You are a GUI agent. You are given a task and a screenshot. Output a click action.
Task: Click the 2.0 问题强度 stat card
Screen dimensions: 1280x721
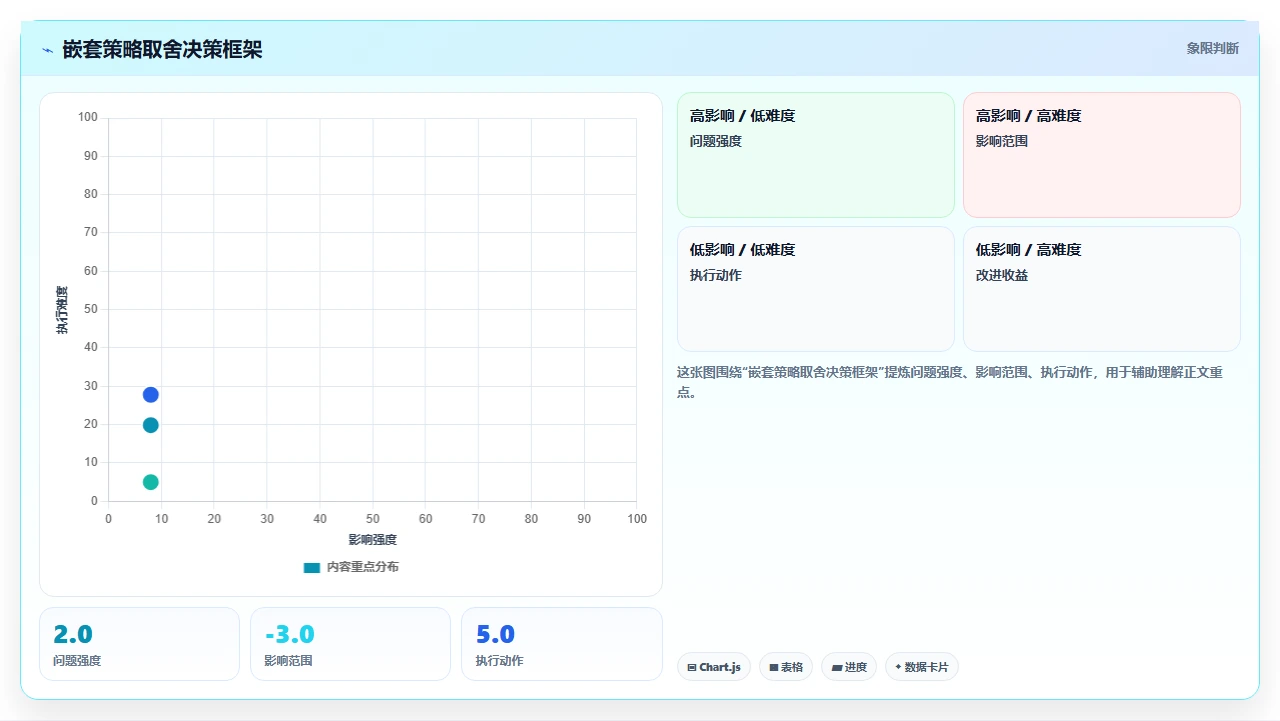140,644
